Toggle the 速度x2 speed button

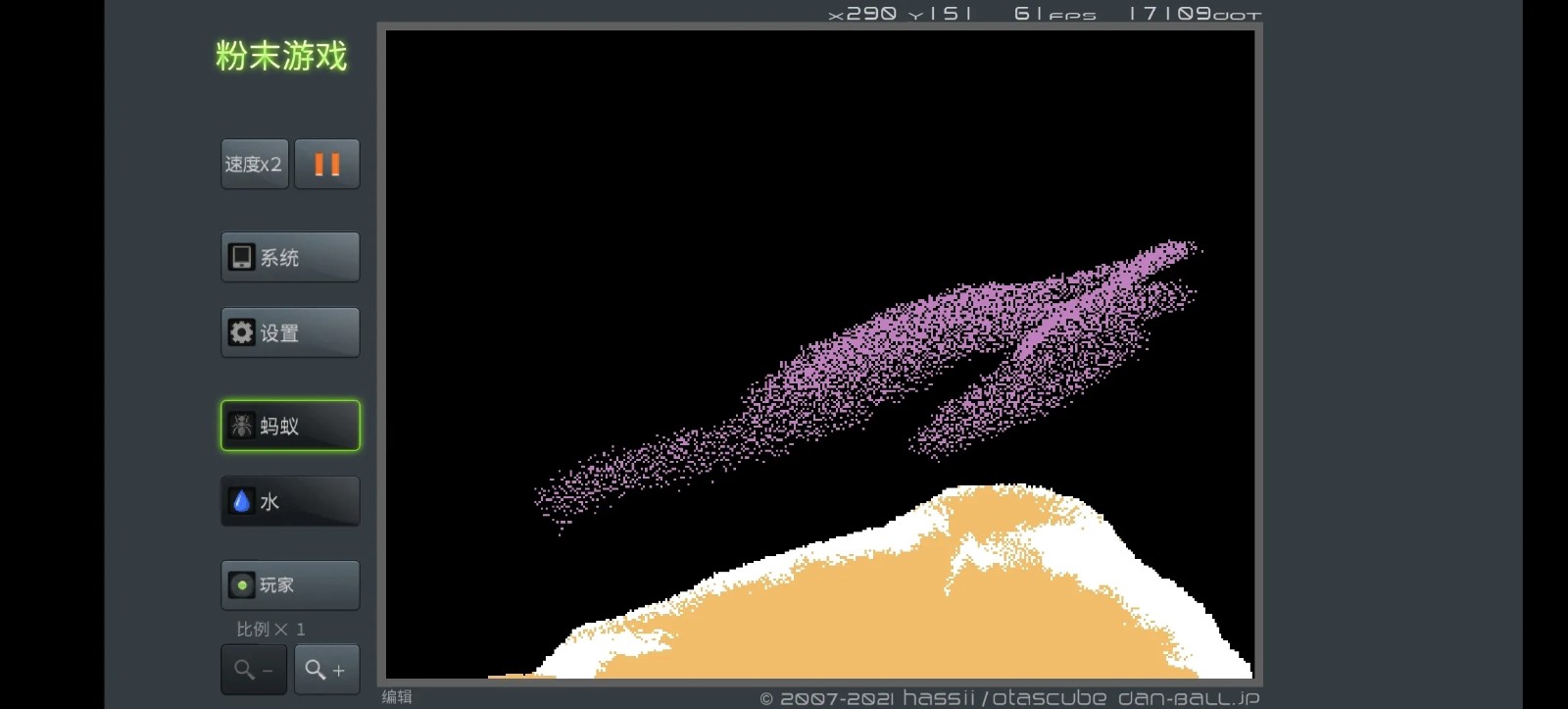(254, 164)
